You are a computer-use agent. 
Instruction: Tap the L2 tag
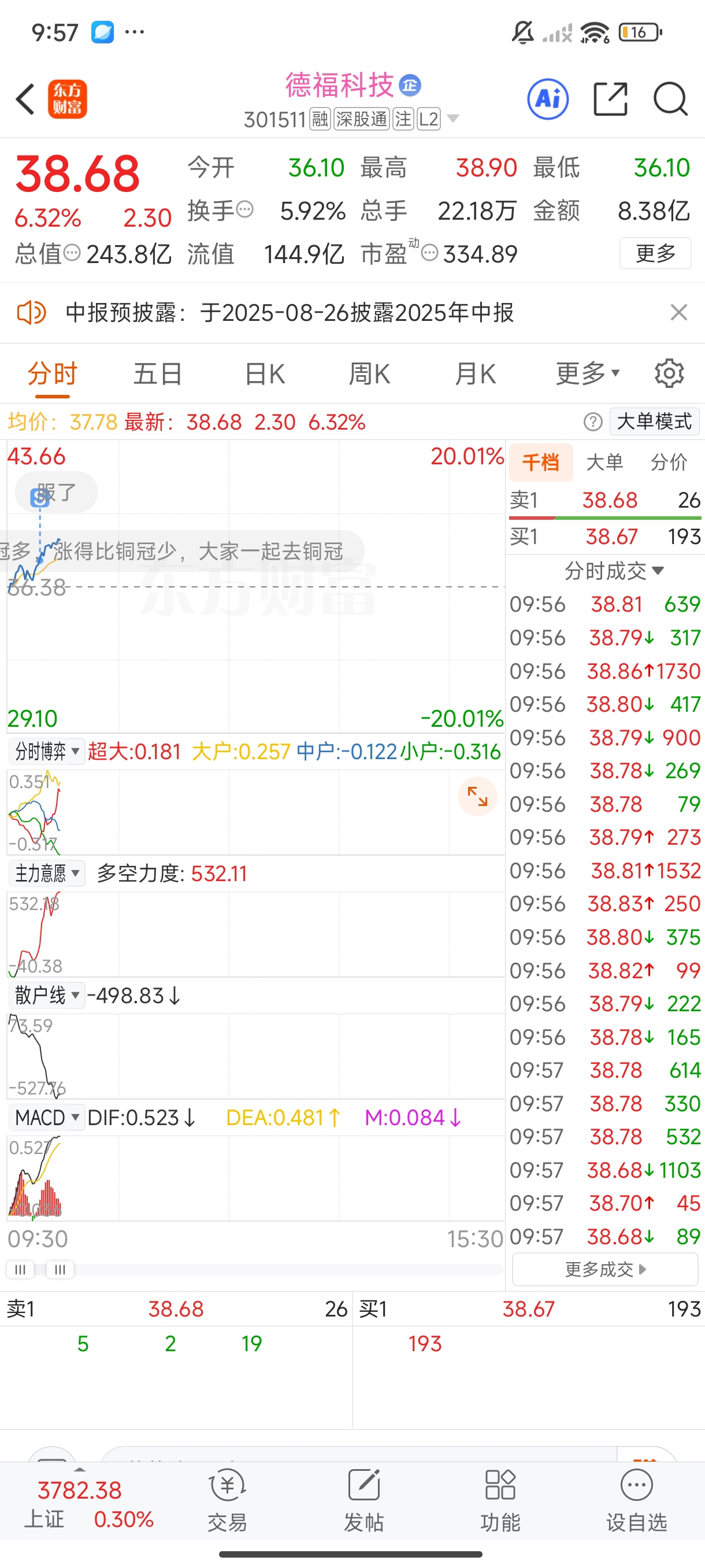pyautogui.click(x=428, y=119)
